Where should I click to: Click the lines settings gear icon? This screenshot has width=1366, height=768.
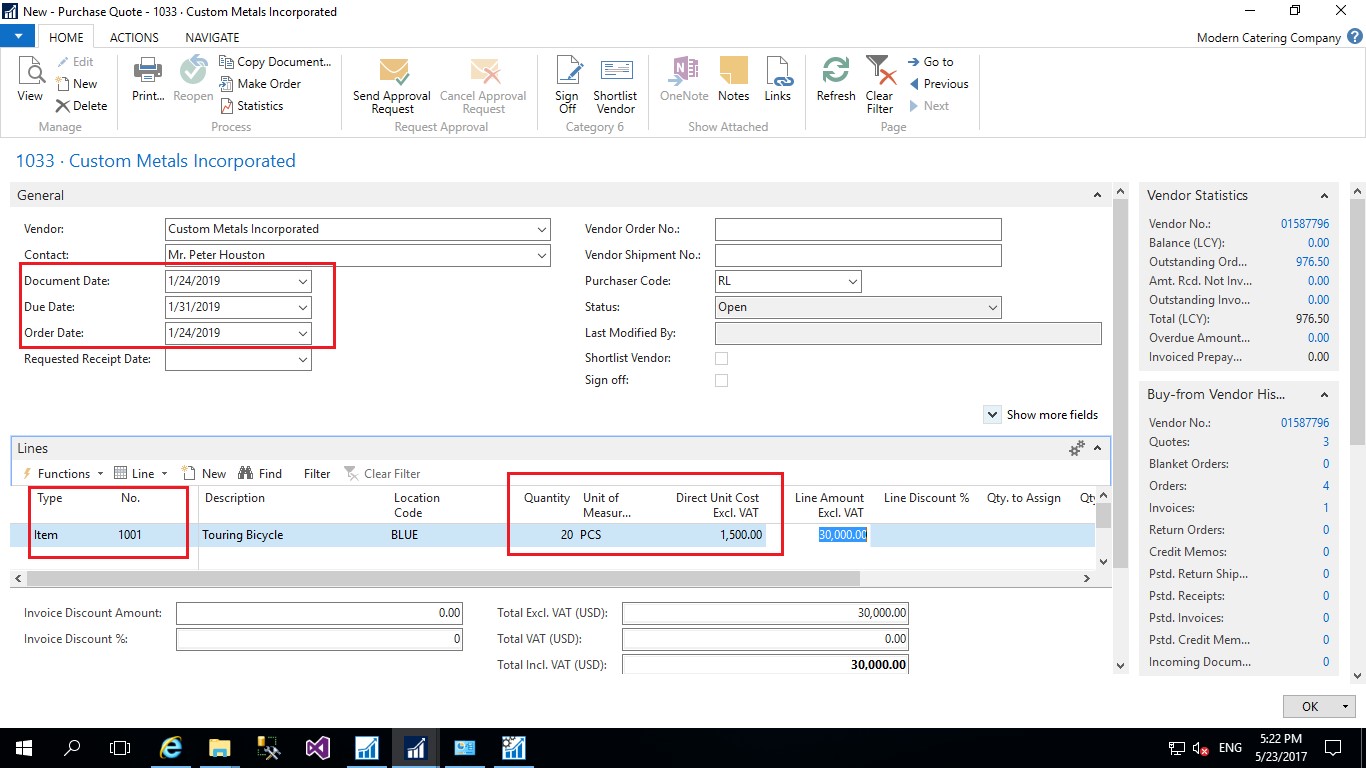tap(1077, 449)
